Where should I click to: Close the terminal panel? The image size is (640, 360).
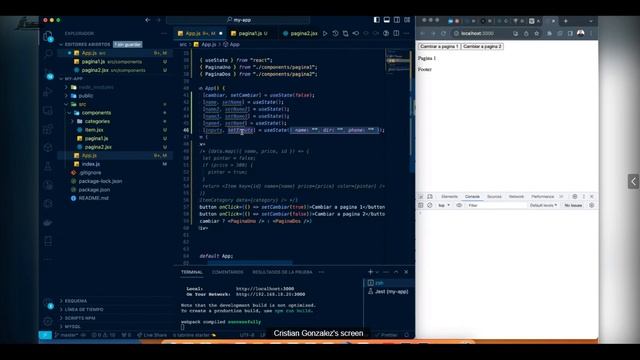(406, 272)
